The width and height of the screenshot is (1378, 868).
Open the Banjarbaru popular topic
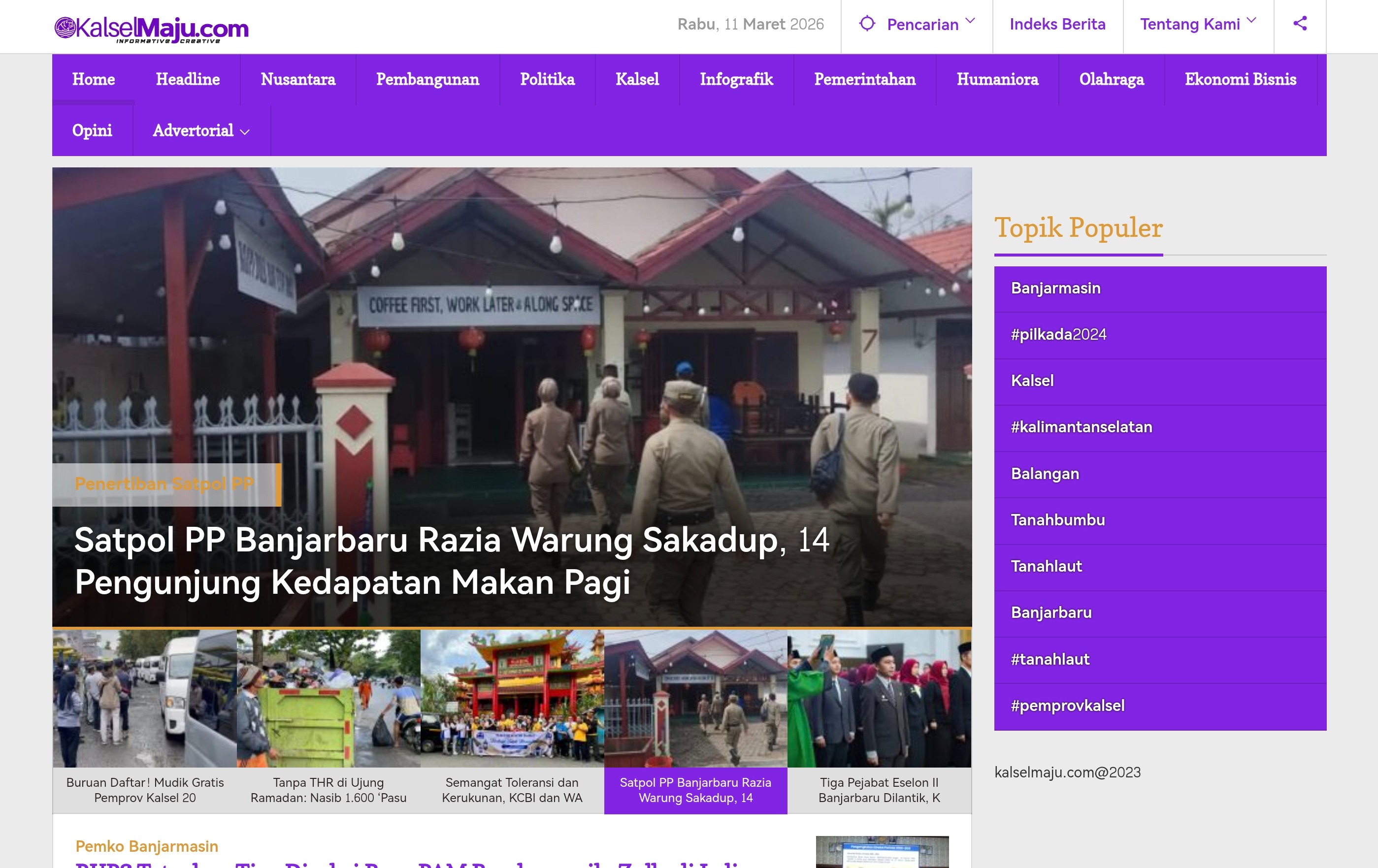tap(1160, 613)
